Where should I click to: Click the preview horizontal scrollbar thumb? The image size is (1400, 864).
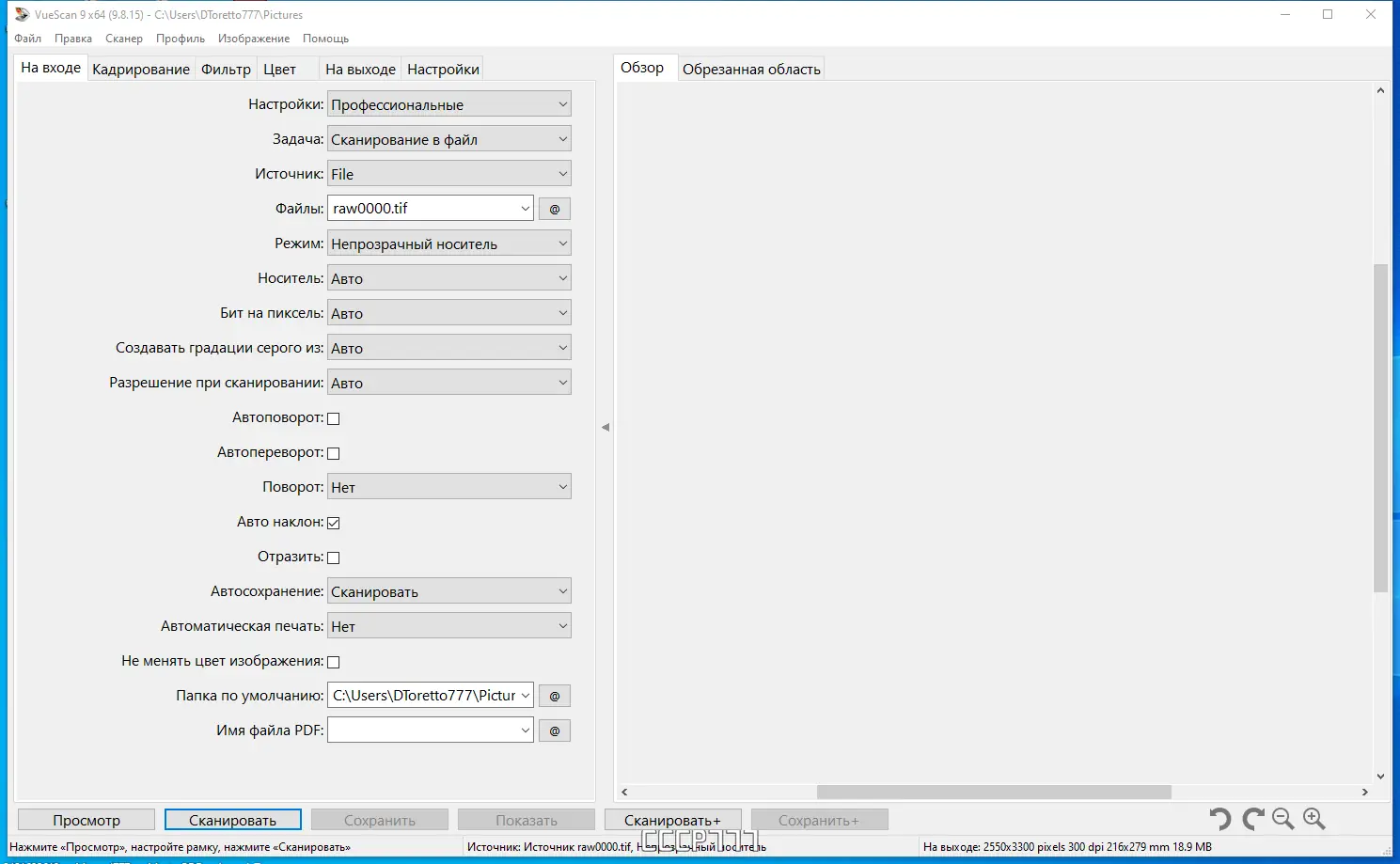pos(994,792)
